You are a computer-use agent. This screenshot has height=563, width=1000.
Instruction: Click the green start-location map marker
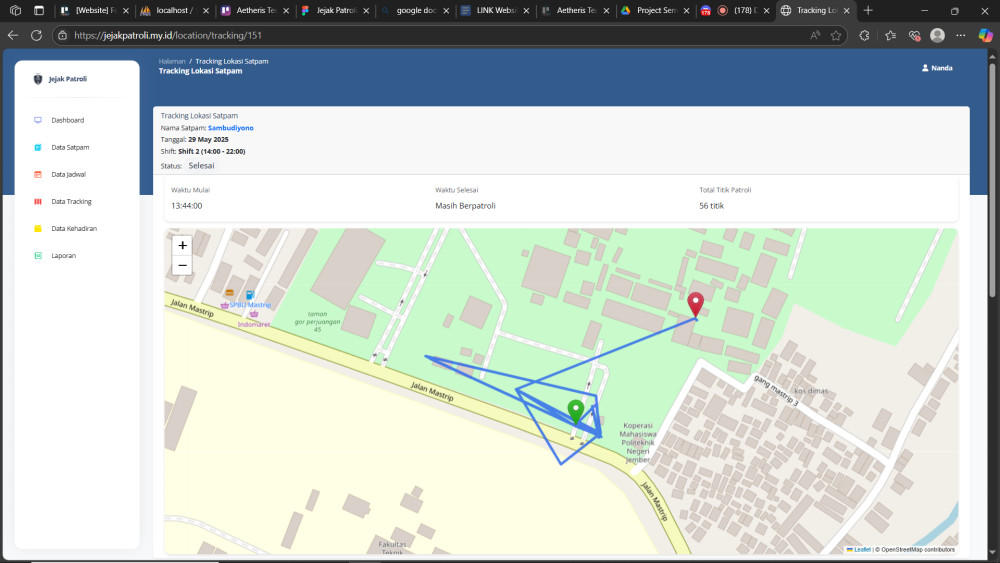tap(576, 412)
